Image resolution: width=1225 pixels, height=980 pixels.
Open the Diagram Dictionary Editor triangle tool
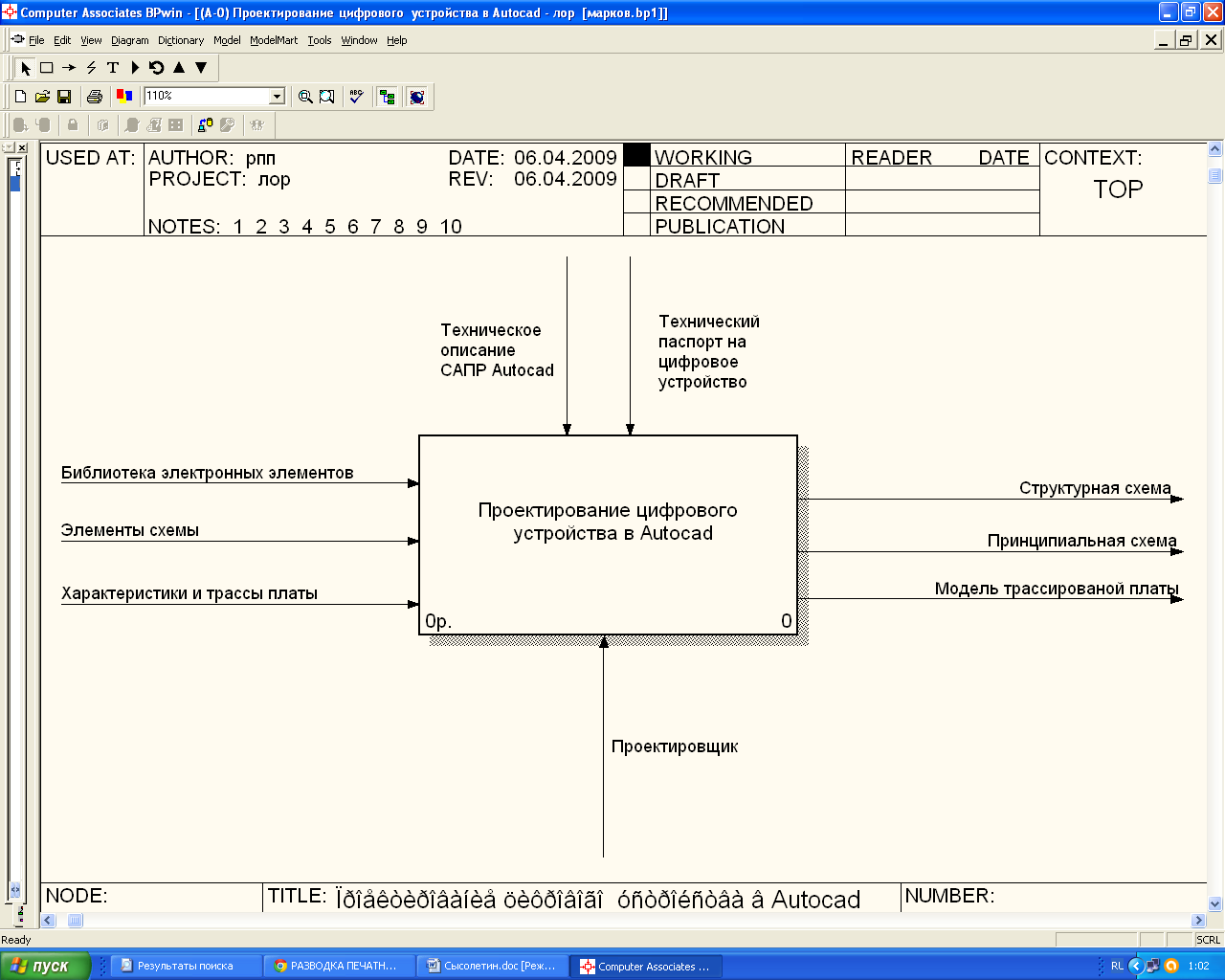pos(135,68)
